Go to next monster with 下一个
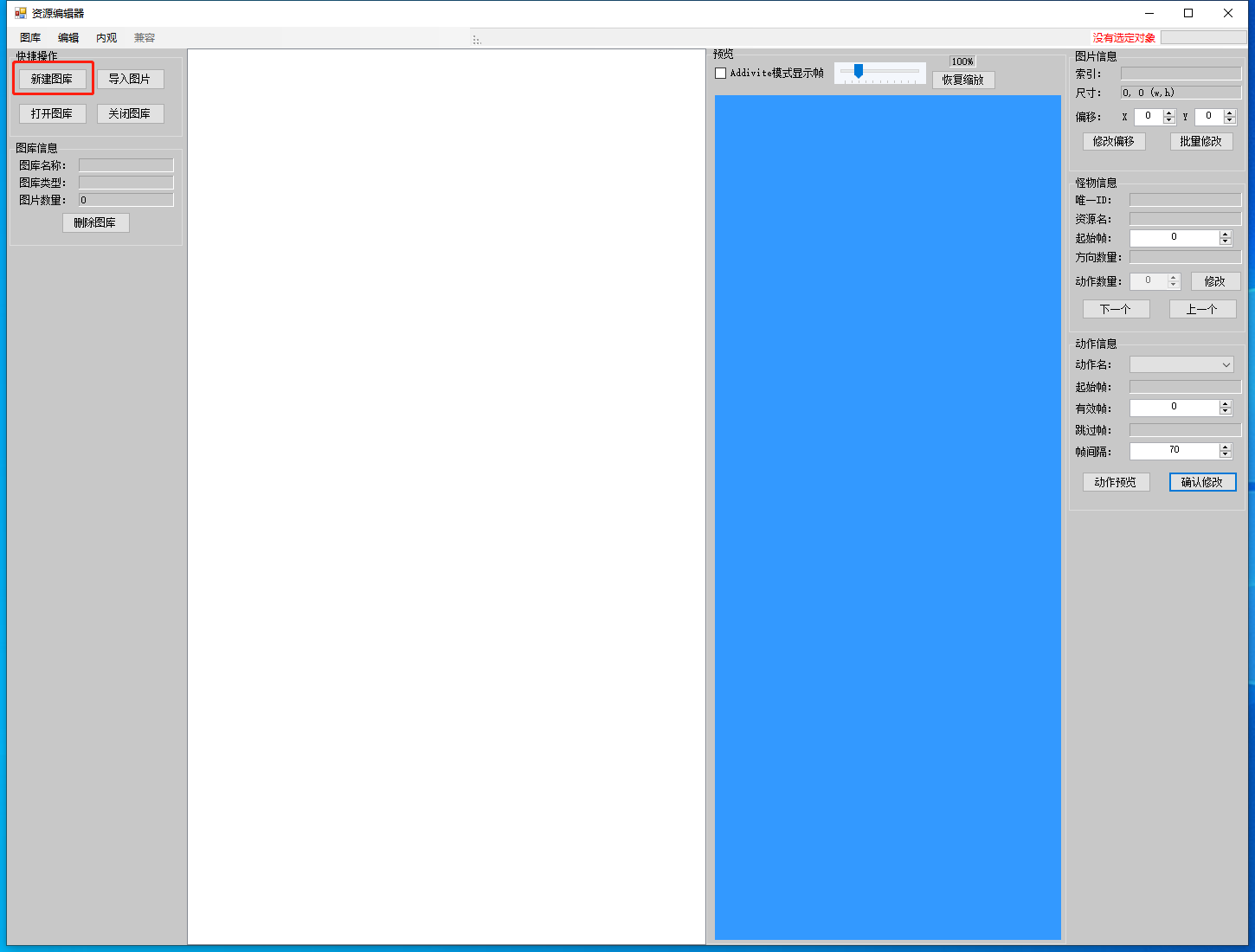Image resolution: width=1255 pixels, height=952 pixels. tap(1116, 309)
